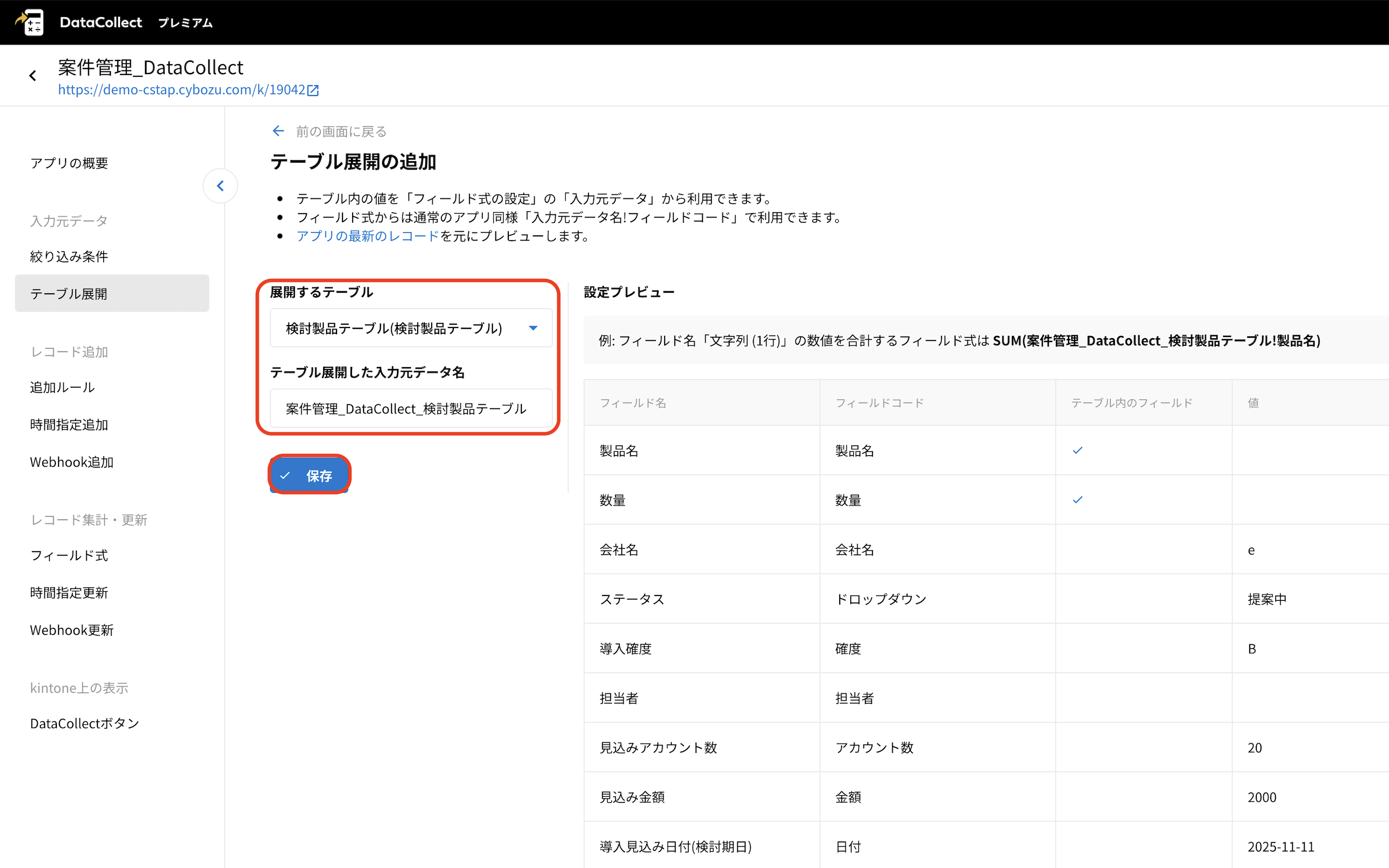
Task: Open テーブル展開 in the sidebar
Action: click(x=69, y=294)
